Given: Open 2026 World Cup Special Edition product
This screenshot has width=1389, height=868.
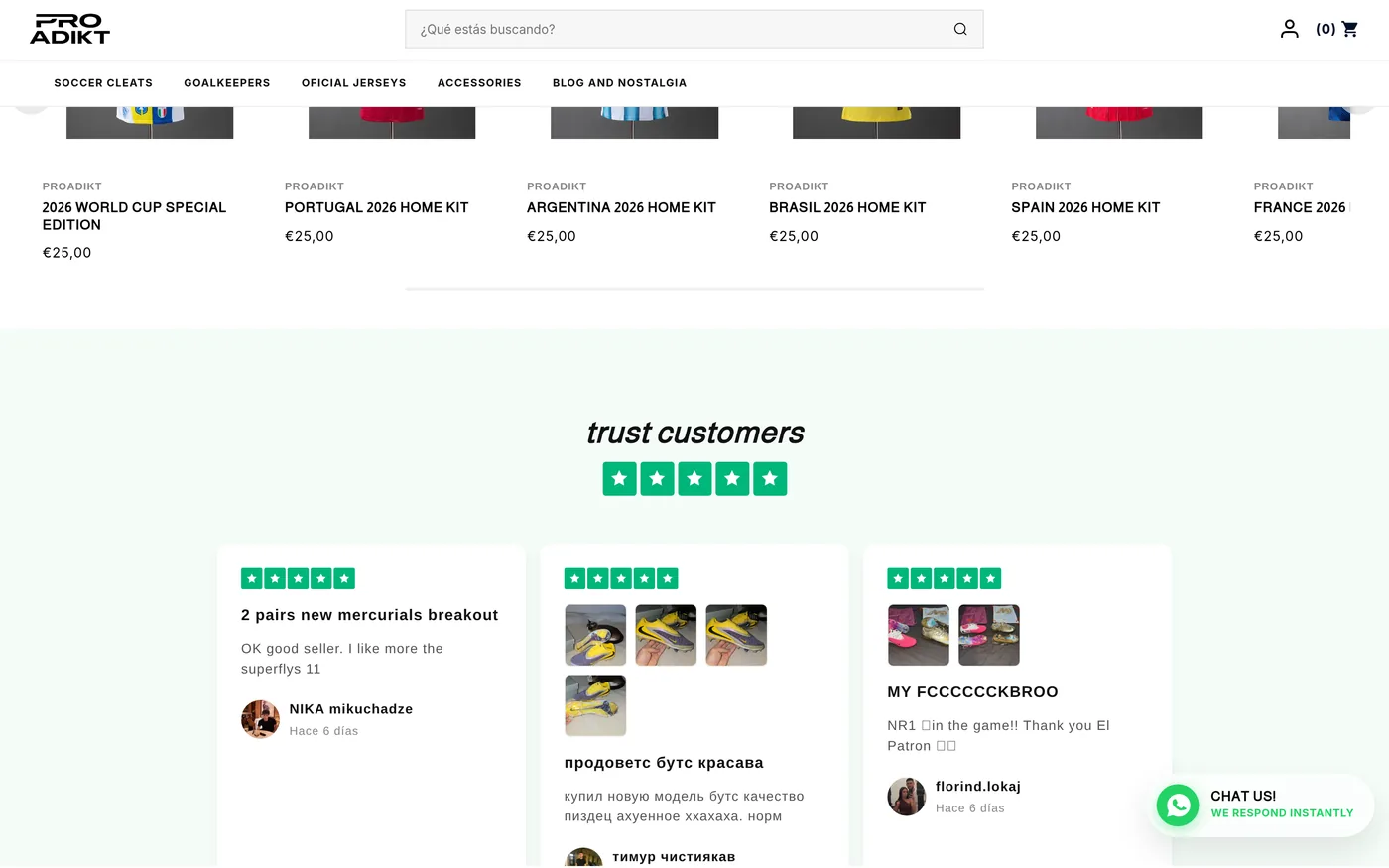Looking at the screenshot, I should pos(134,216).
